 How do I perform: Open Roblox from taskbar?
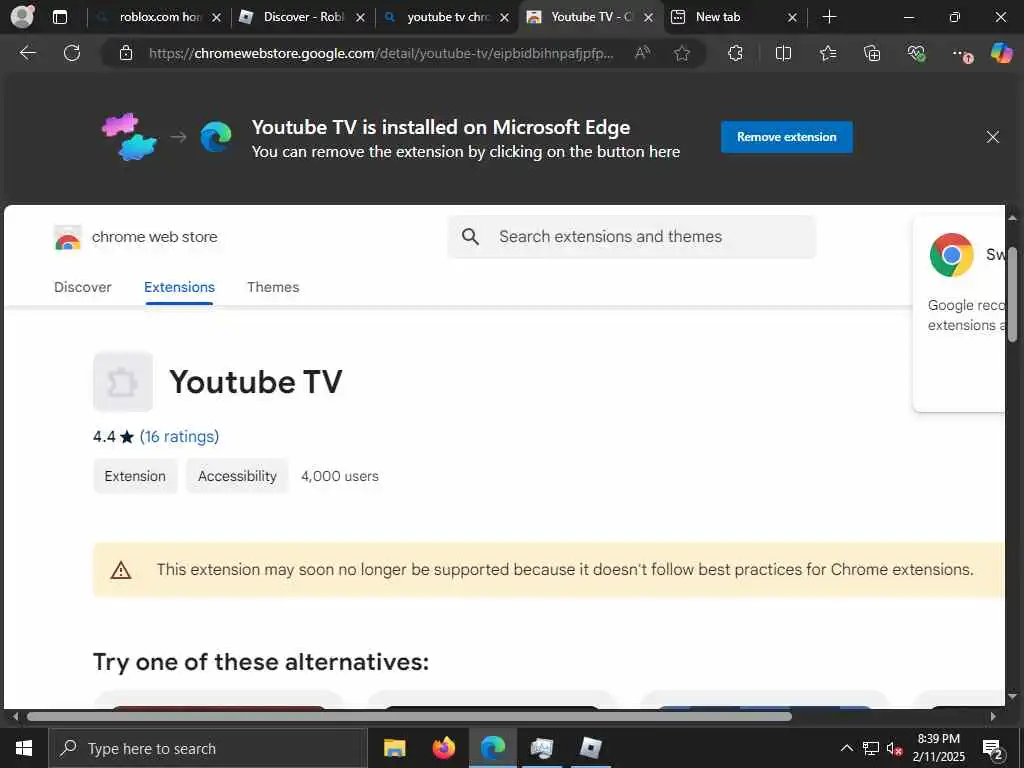click(591, 748)
